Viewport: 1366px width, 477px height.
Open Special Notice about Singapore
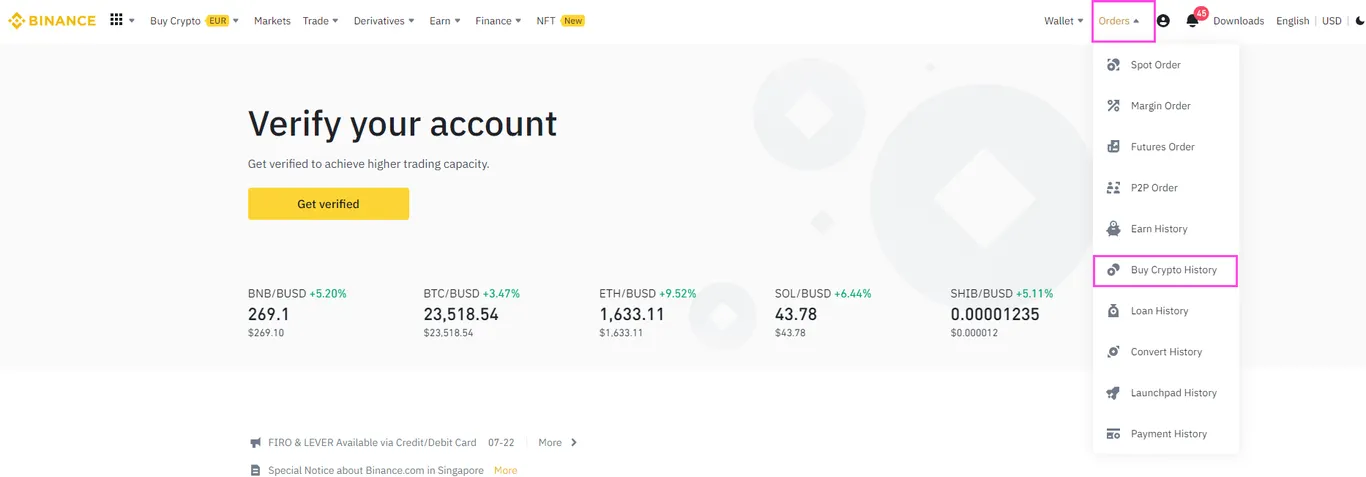pyautogui.click(x=376, y=470)
